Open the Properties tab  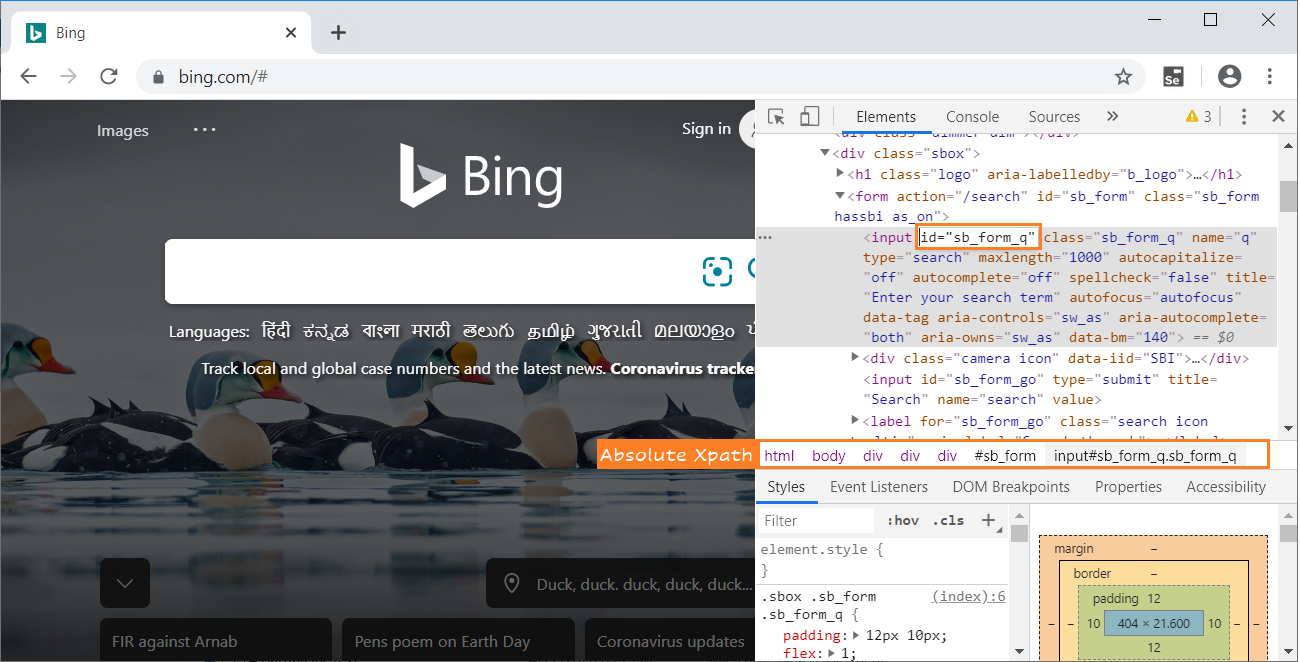1128,487
